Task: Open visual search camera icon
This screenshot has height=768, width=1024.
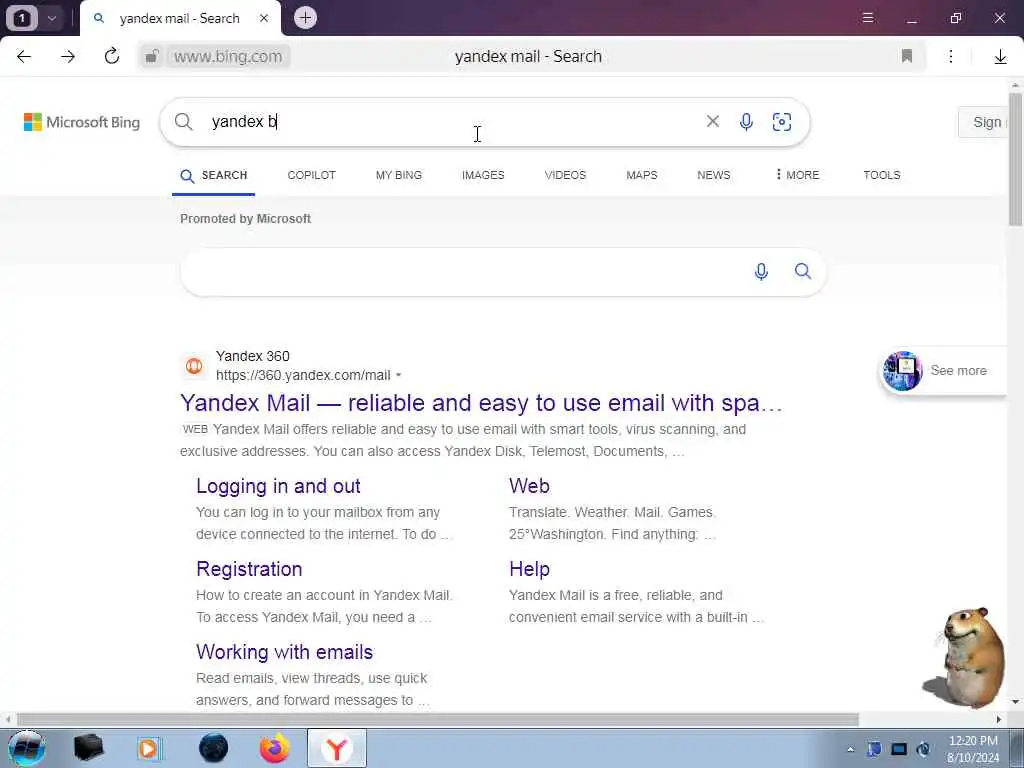Action: click(781, 121)
